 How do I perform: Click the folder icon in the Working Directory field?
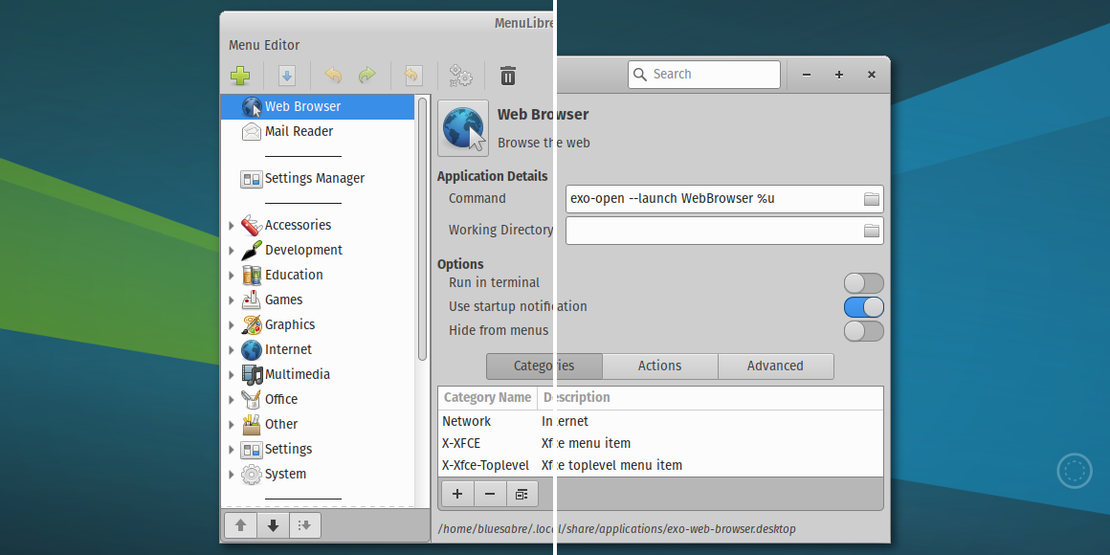(871, 230)
